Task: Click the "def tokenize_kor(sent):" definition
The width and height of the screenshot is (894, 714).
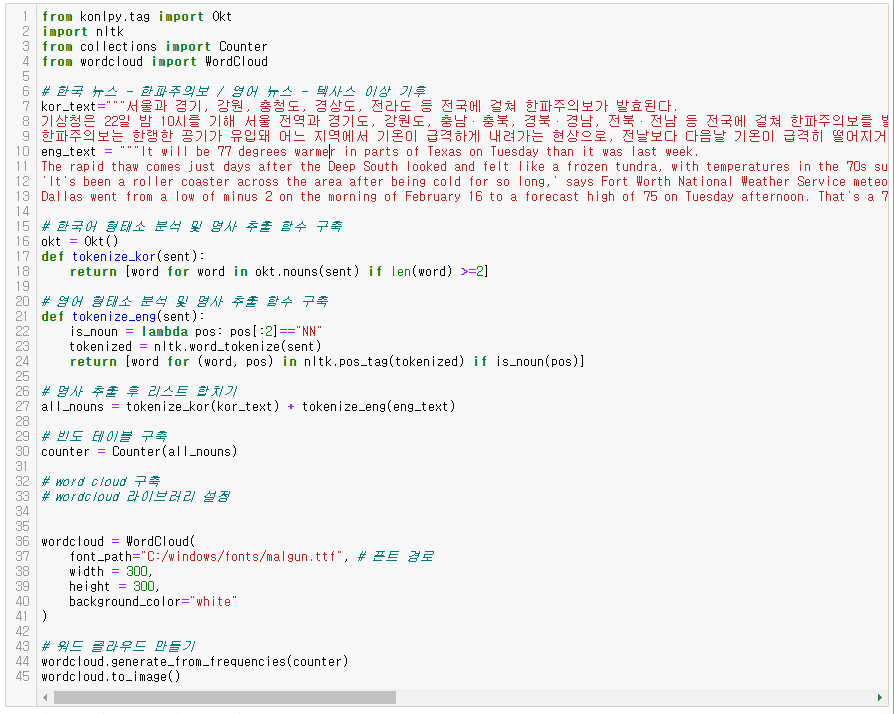Action: pos(123,257)
